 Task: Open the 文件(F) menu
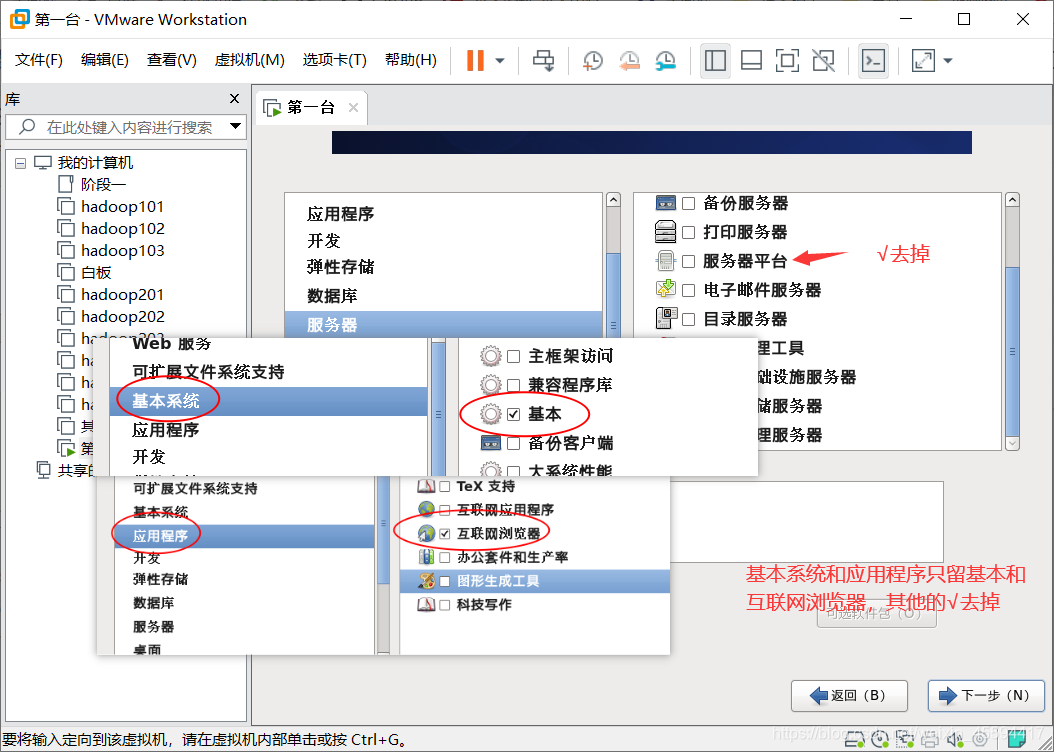point(39,60)
